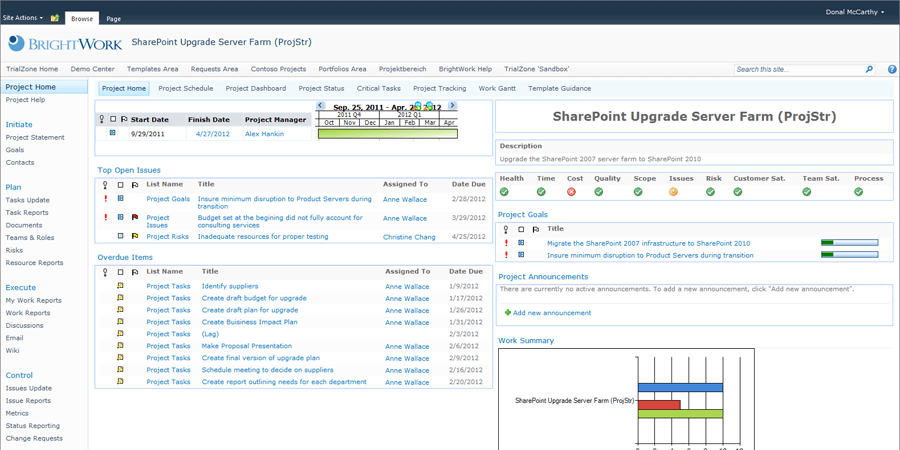900x450 pixels.
Task: Click the red exclamation beside Project Goals issue
Action: 105,199
